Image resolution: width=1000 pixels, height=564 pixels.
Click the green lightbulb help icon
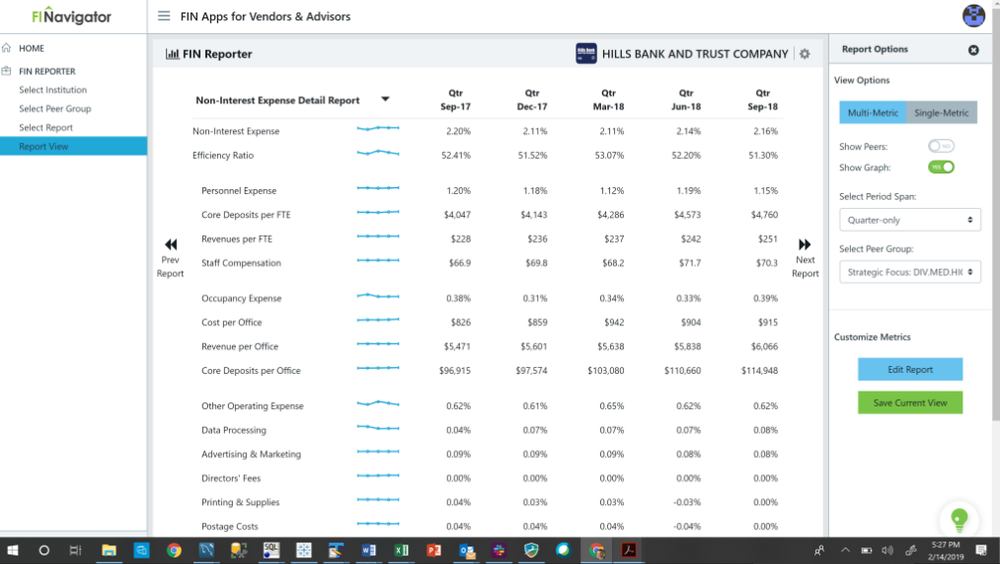(x=959, y=519)
